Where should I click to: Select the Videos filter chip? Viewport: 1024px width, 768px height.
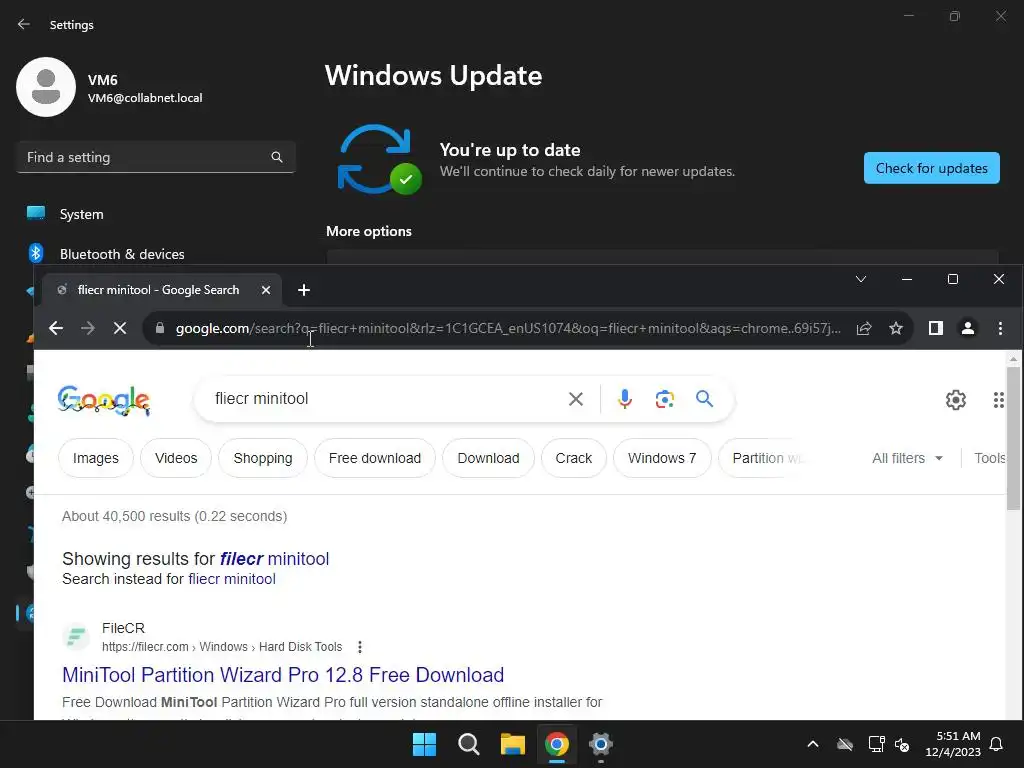click(x=176, y=458)
